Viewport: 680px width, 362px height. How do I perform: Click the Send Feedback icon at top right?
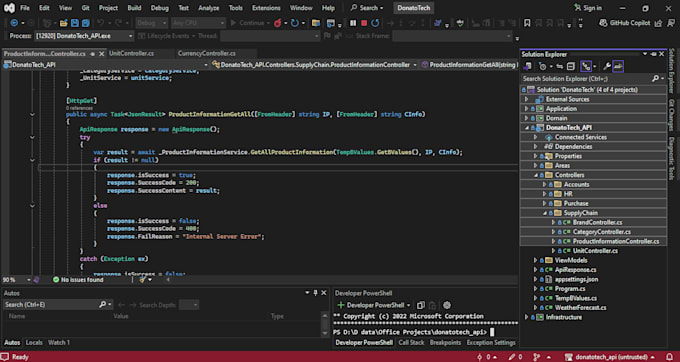point(670,23)
